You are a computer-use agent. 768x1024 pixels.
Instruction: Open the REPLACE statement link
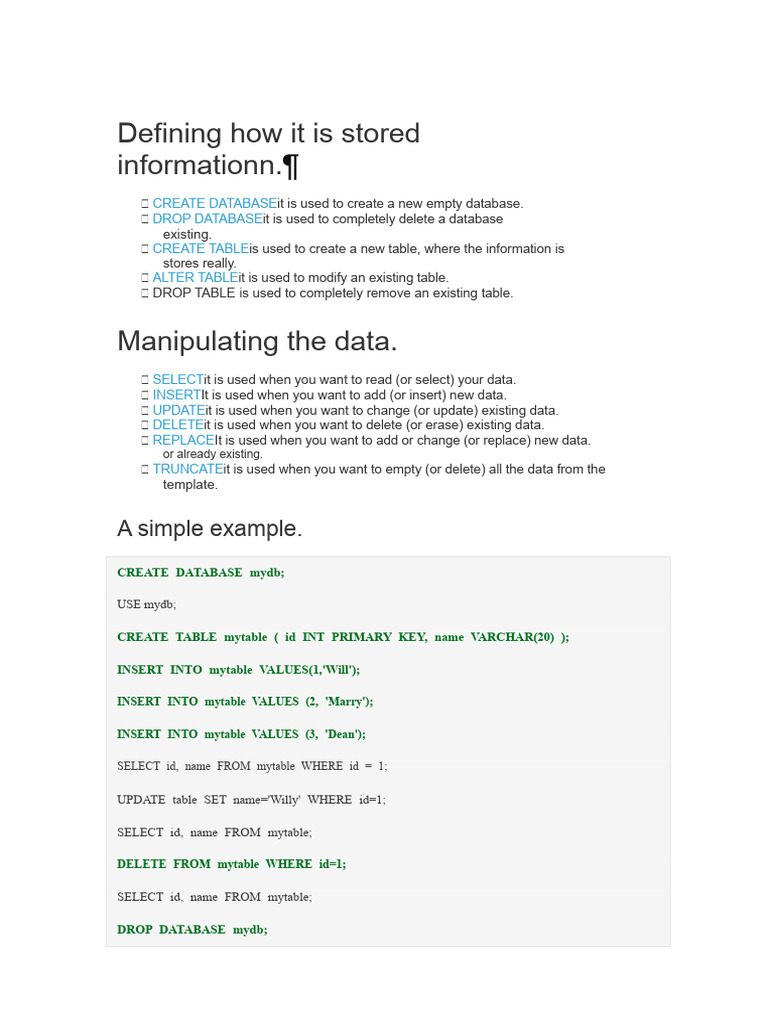click(x=183, y=440)
